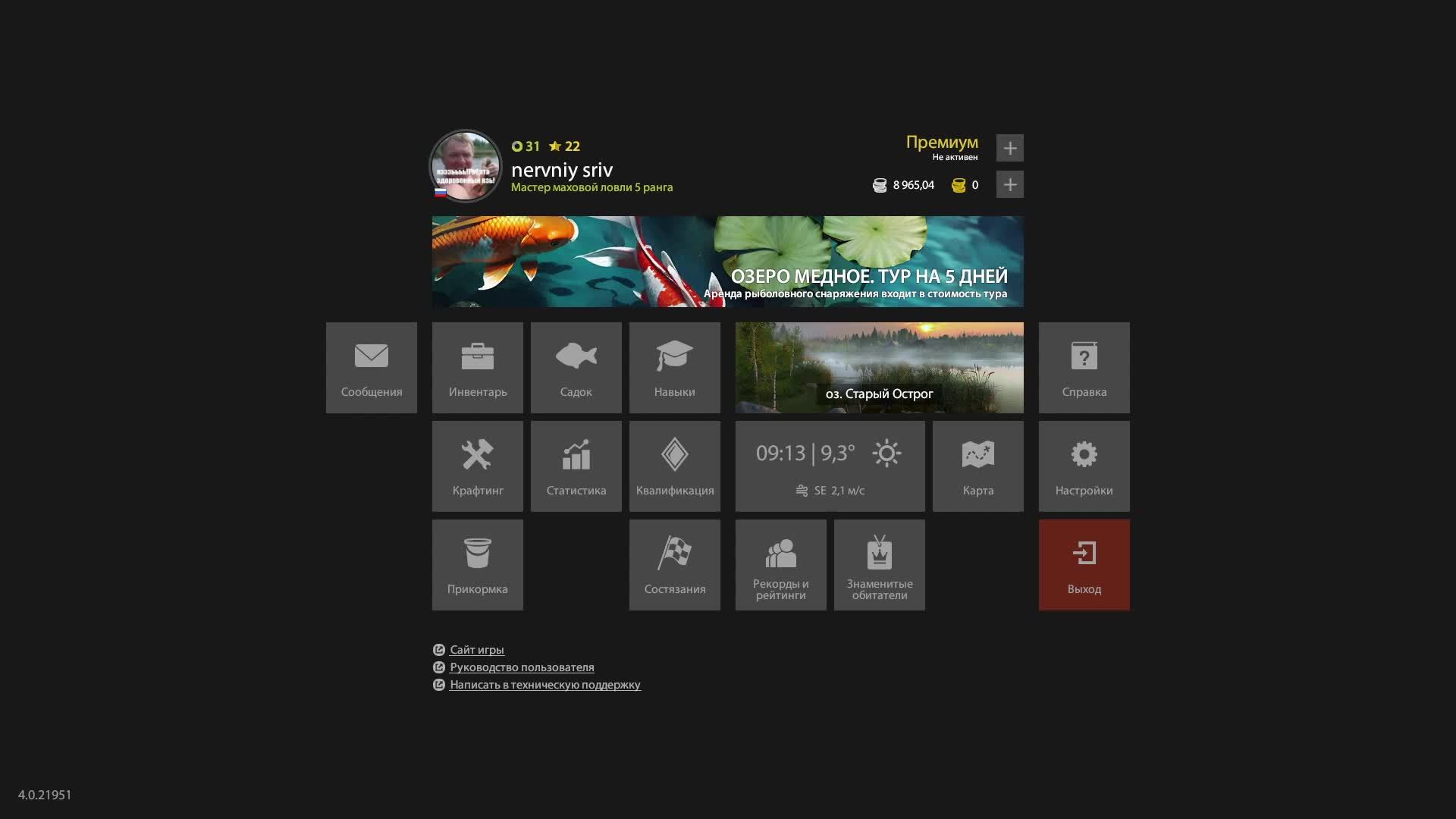
Task: Open the Состязания checkered flag tile
Action: pyautogui.click(x=675, y=565)
